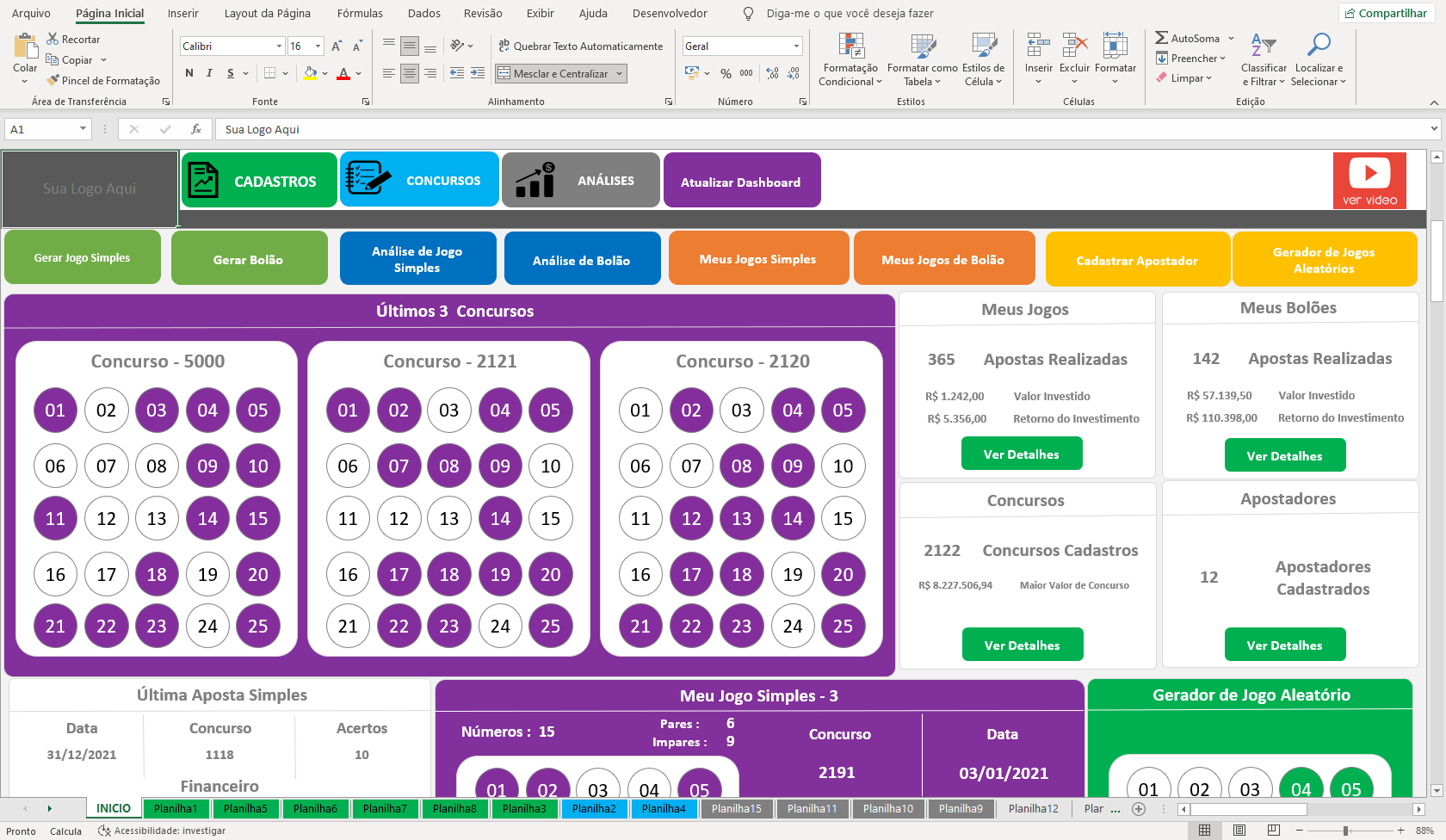Switch to page layout view icon
Image resolution: width=1446 pixels, height=840 pixels.
tap(1239, 831)
